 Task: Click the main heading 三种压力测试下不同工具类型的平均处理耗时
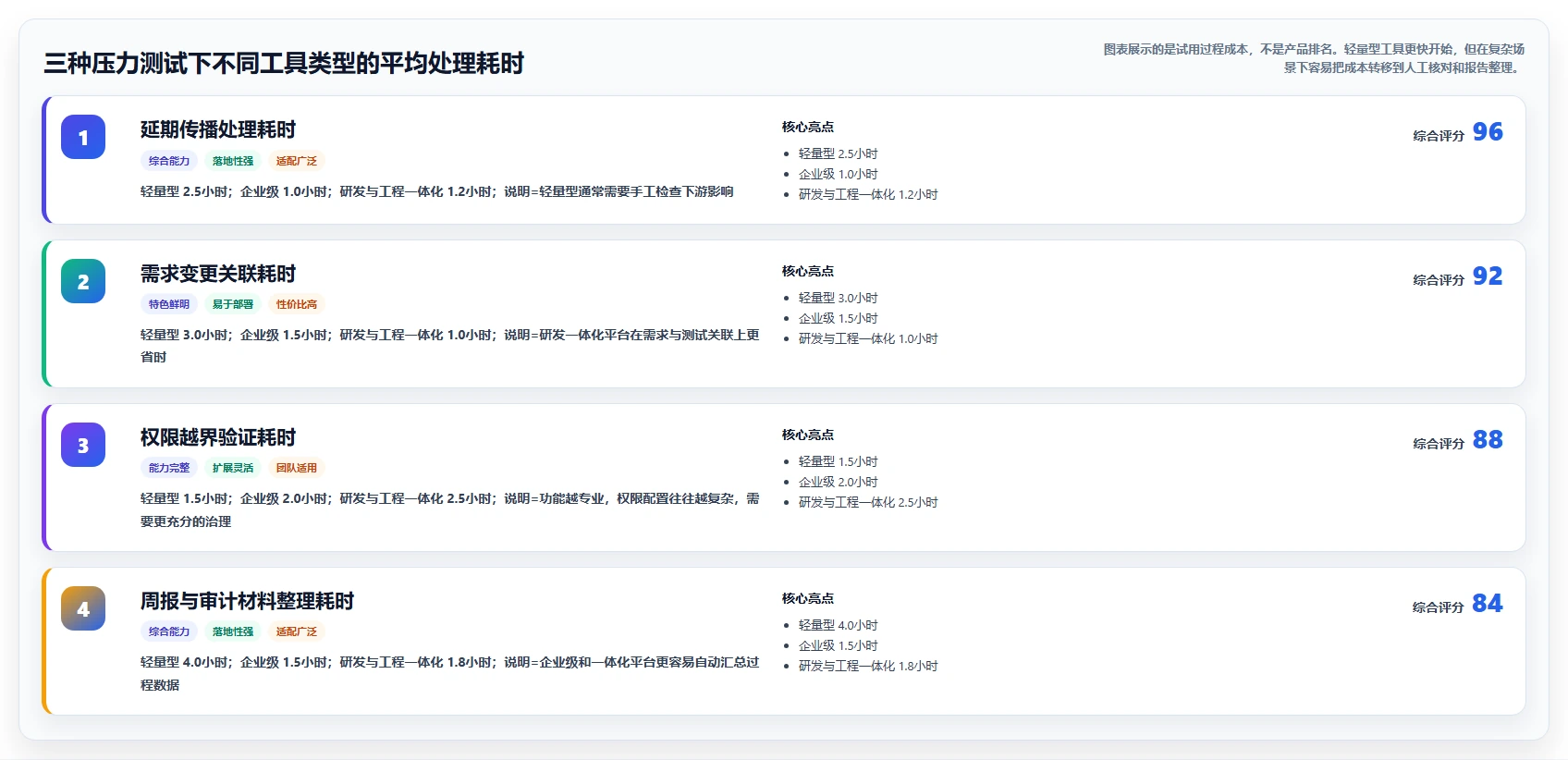point(284,63)
